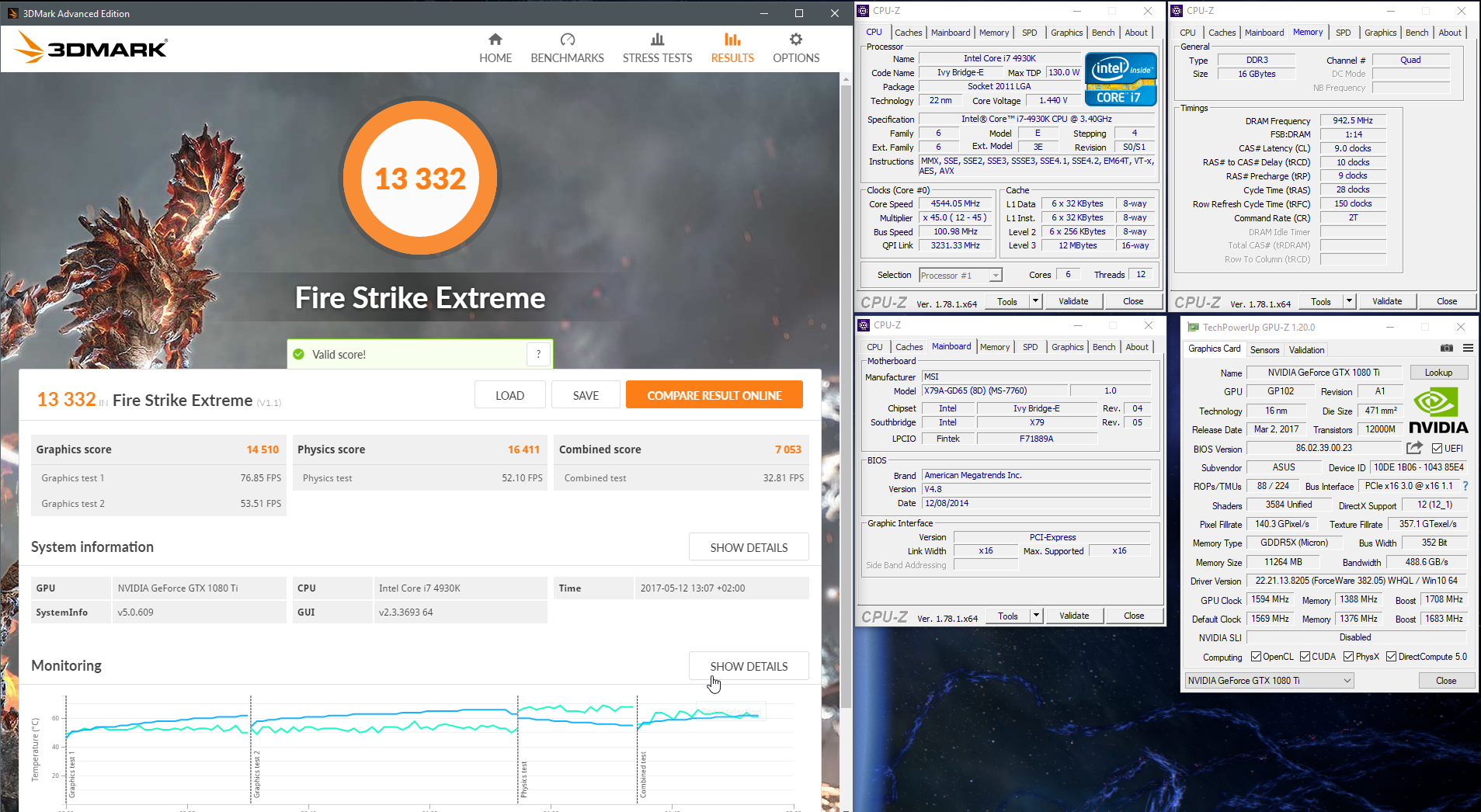This screenshot has width=1481, height=812.
Task: Click the CPU-Z Mainboard window title icon
Action: tap(864, 325)
